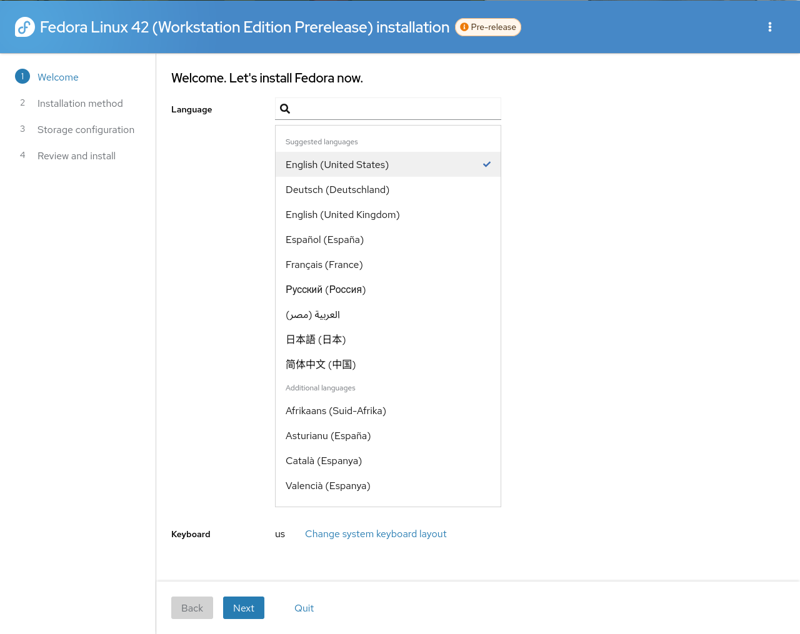Image resolution: width=800 pixels, height=634 pixels.
Task: Select Русский (Россия) language
Action: pyautogui.click(x=388, y=289)
